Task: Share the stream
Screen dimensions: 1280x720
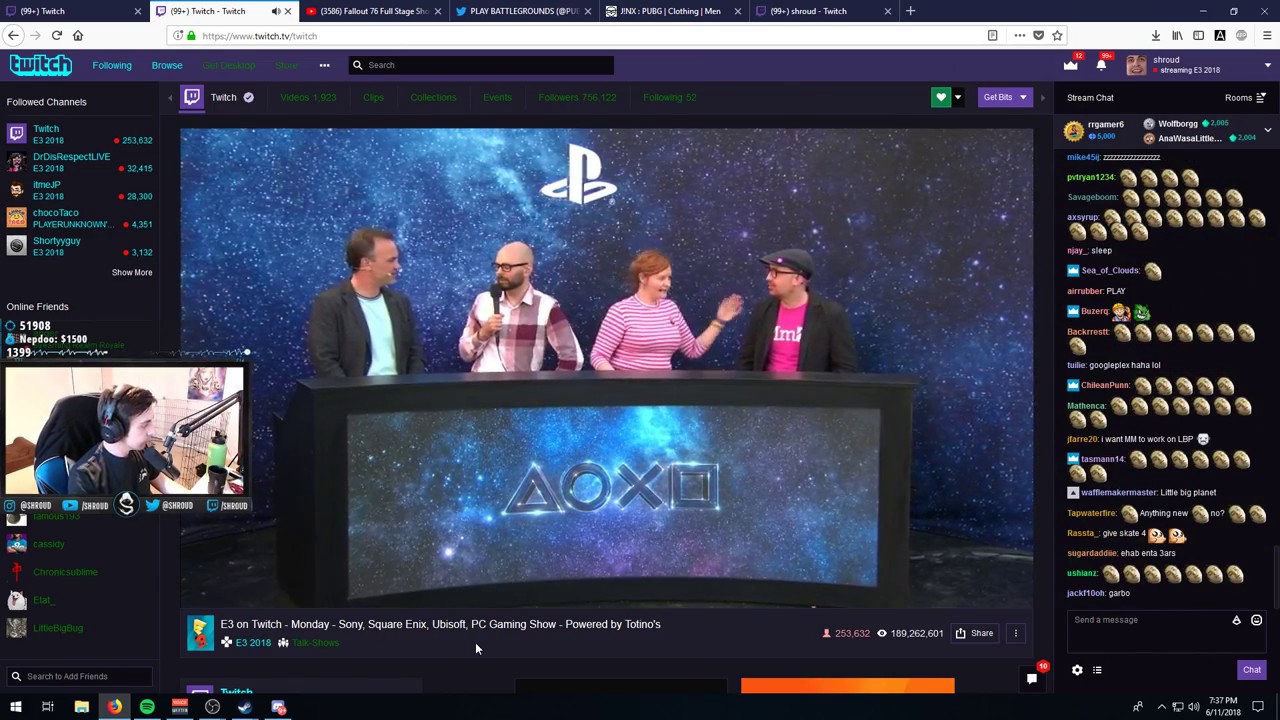Action: 974,633
